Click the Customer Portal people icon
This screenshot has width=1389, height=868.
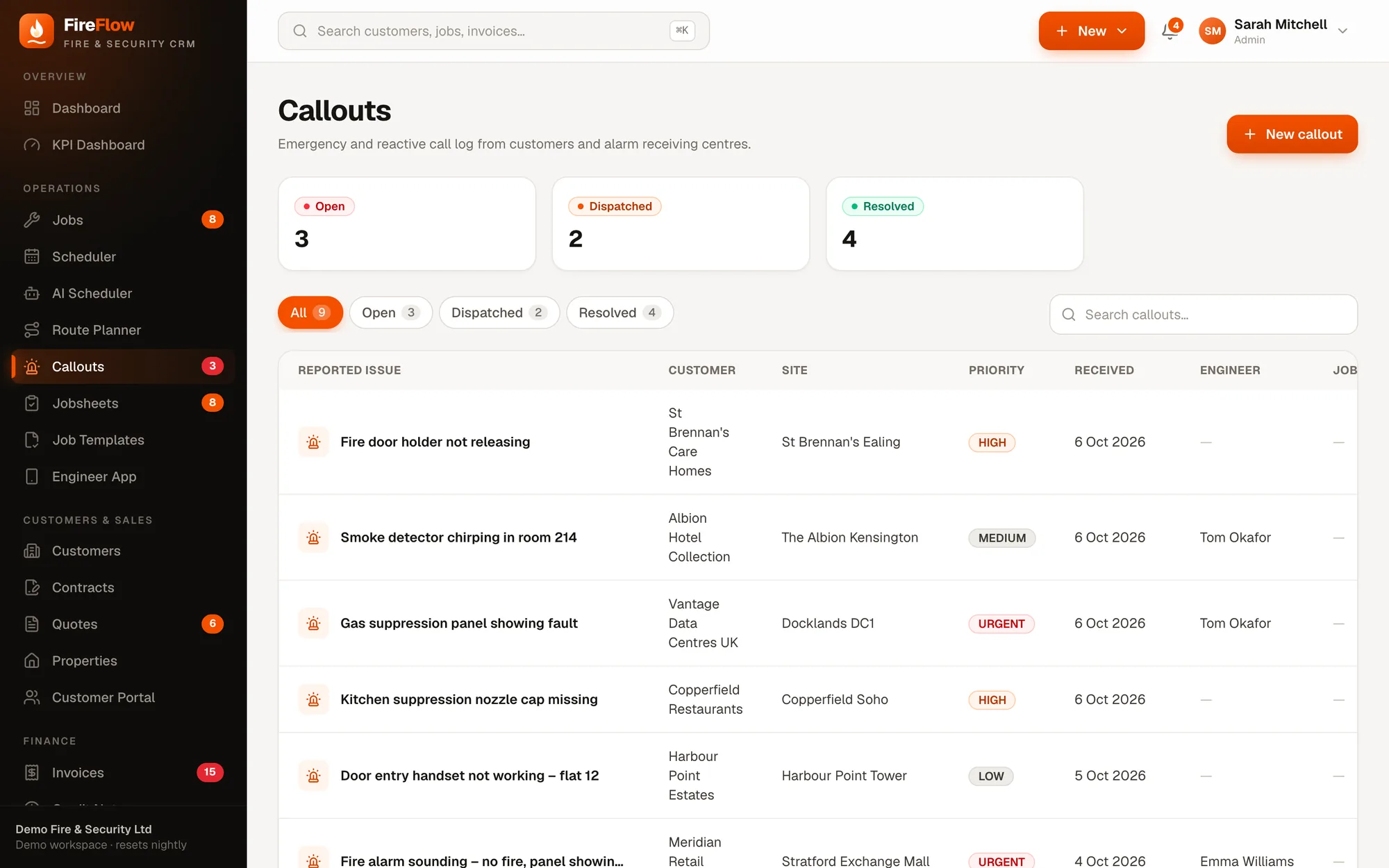pos(32,698)
